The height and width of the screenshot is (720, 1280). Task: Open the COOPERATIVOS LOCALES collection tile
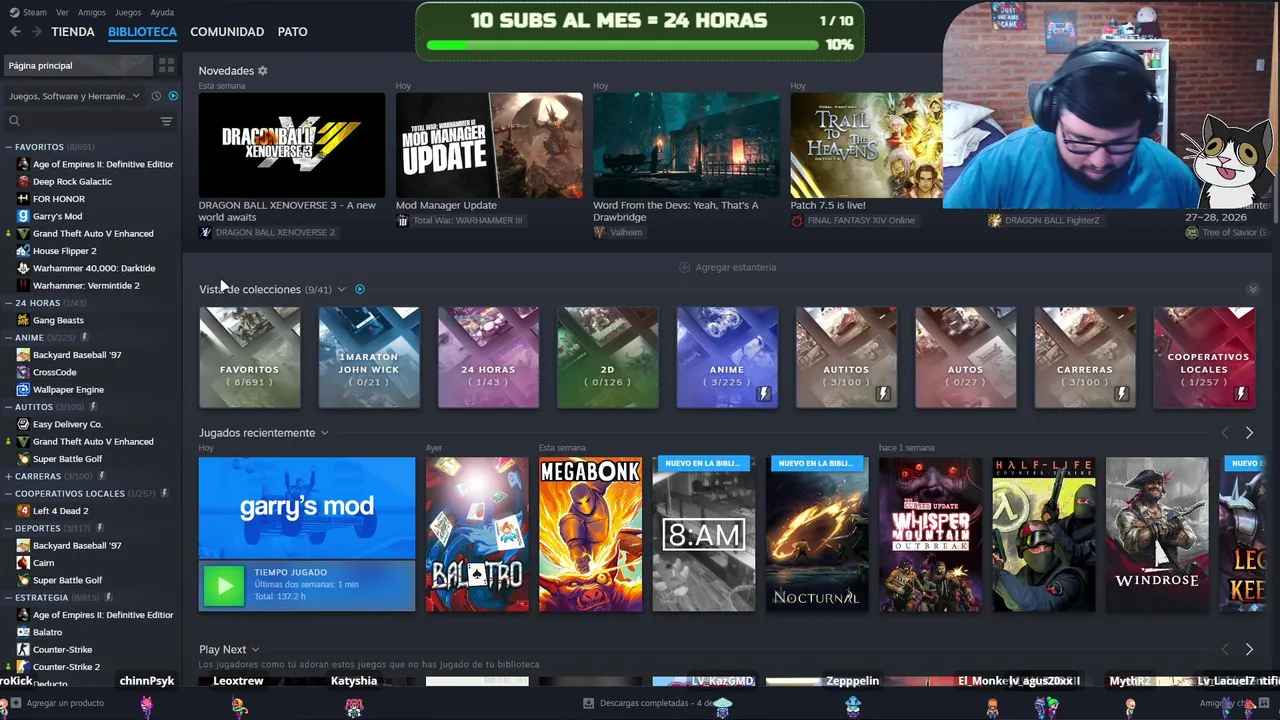[1204, 358]
